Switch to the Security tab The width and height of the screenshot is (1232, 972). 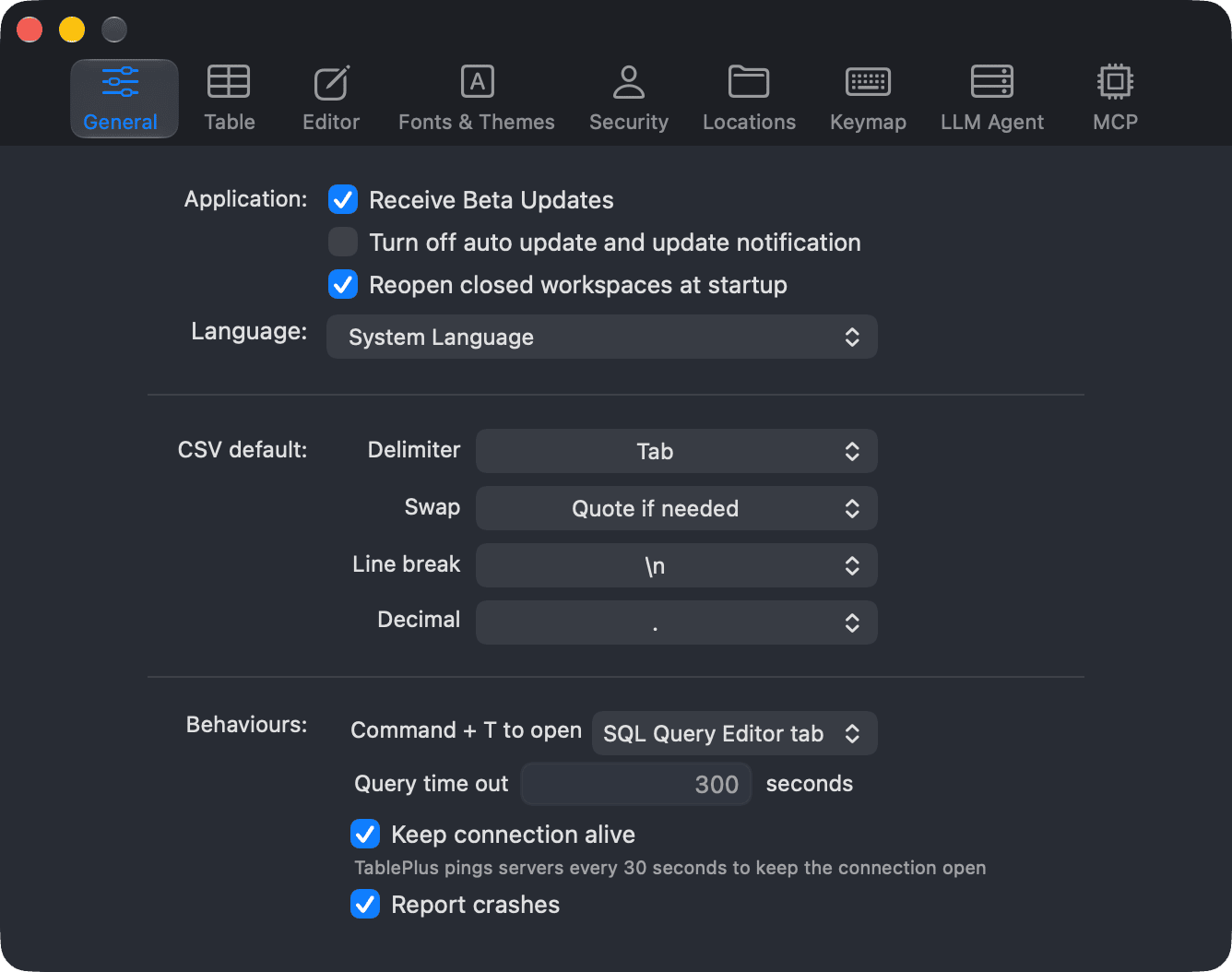click(x=629, y=99)
